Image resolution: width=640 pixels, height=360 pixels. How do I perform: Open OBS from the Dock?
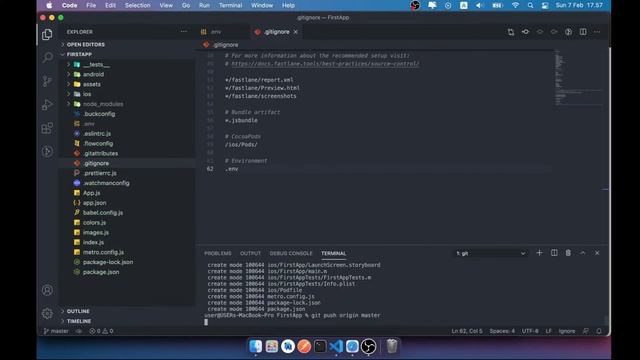[x=368, y=346]
